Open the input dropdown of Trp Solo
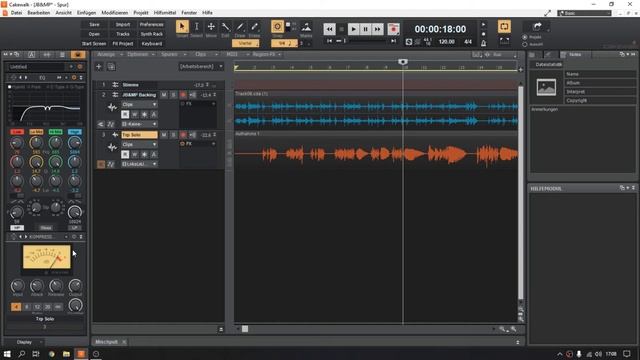Image resolution: width=640 pixels, height=360 pixels. coord(139,164)
